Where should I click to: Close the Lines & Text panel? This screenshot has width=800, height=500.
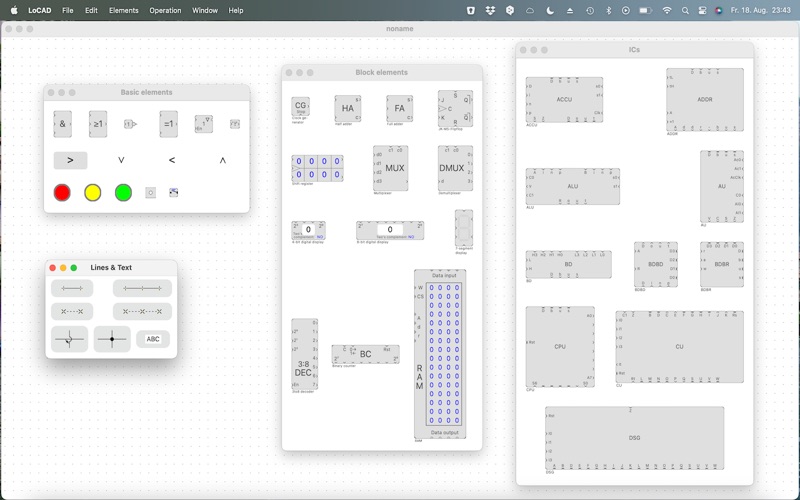[x=53, y=268]
